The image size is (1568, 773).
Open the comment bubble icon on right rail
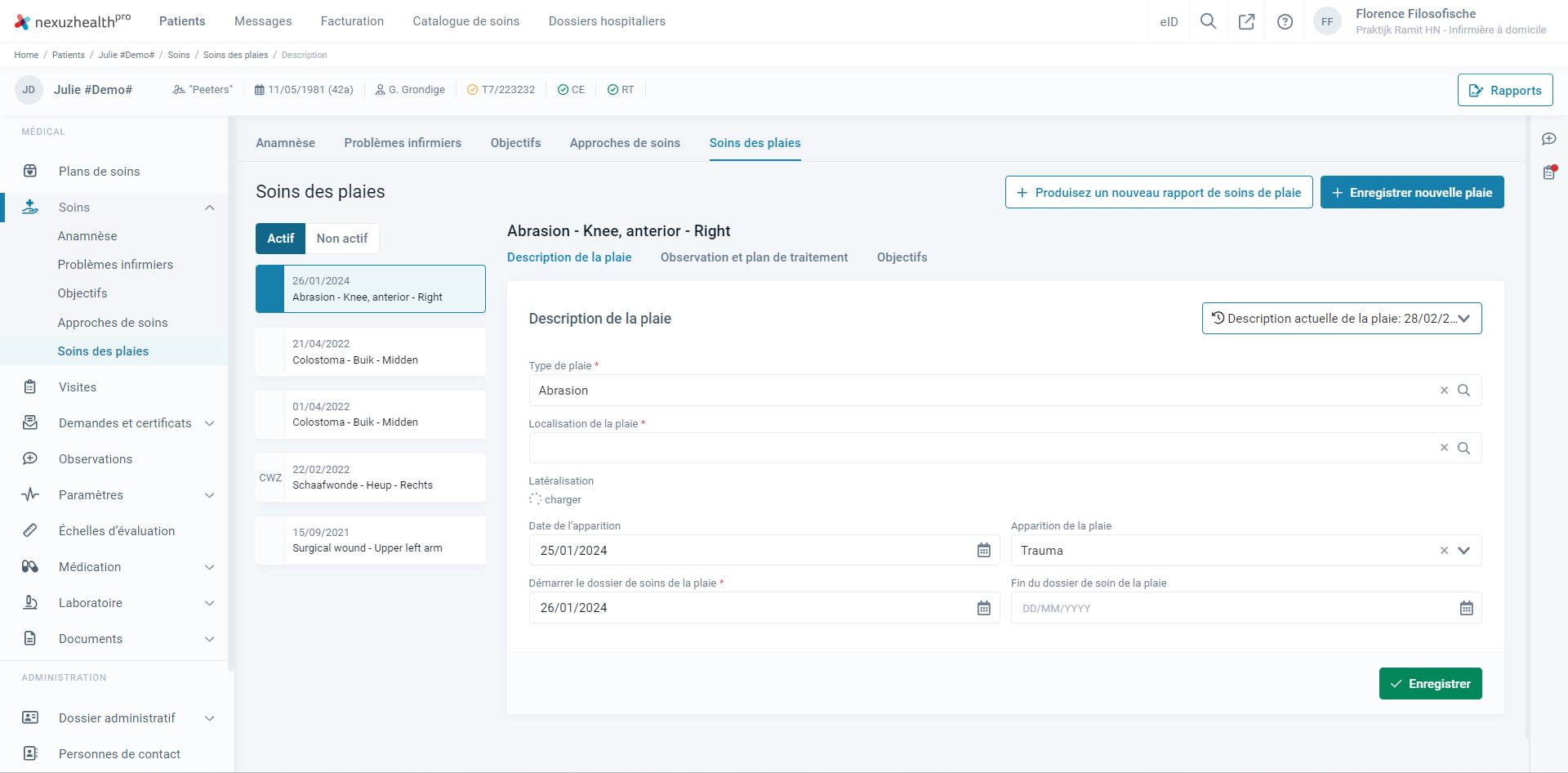[x=1548, y=139]
